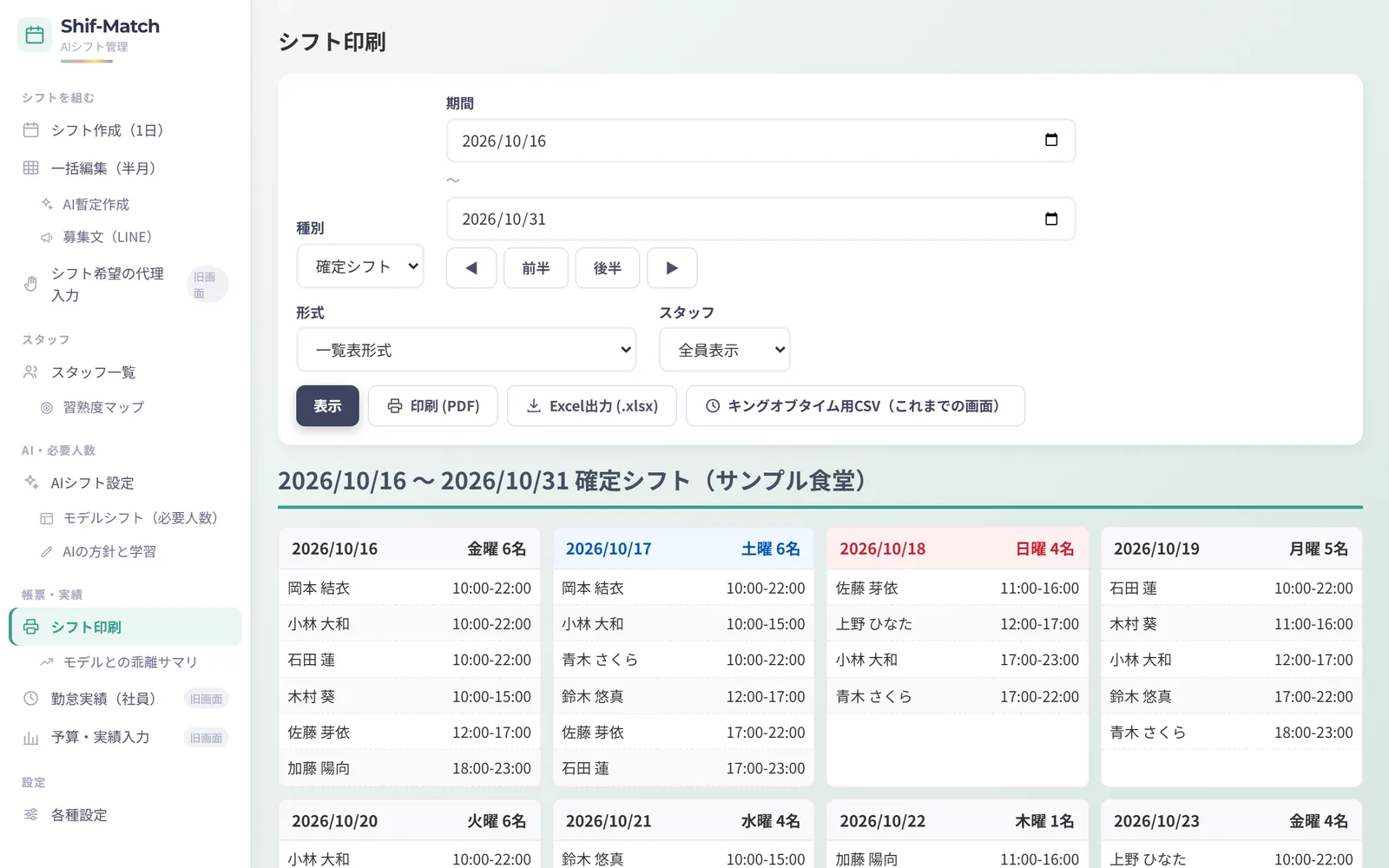Click the 2026/10/20 火曜 card header

409,821
